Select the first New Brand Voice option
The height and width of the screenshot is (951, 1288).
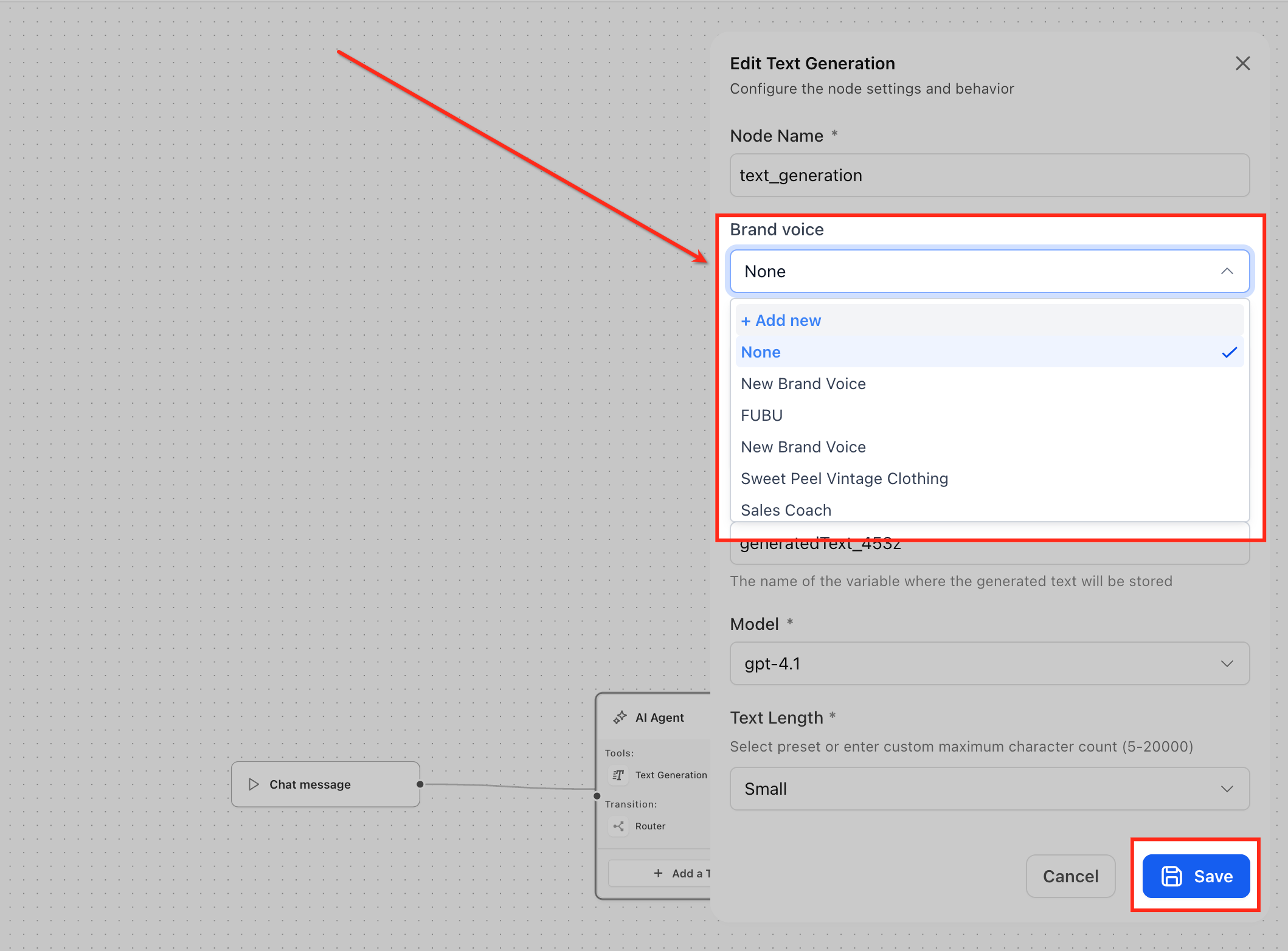tap(803, 384)
